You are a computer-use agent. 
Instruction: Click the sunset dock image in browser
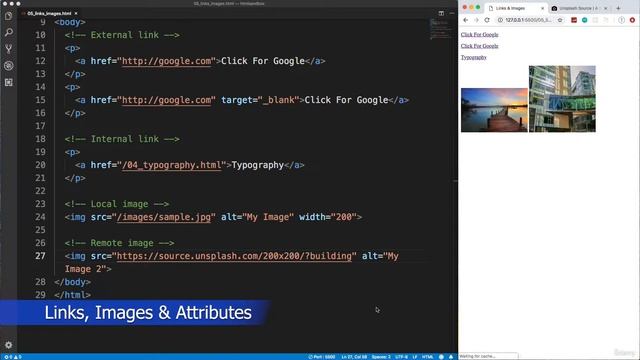494,110
